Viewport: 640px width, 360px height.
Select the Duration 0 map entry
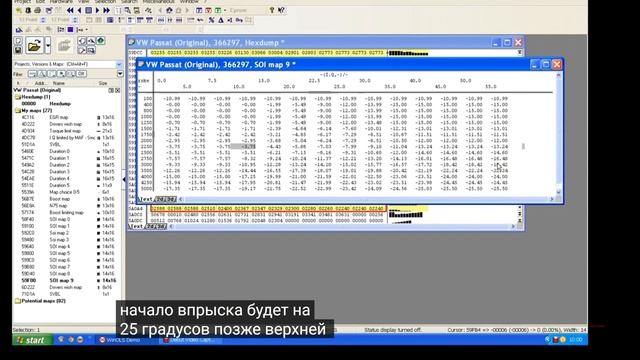tap(61, 151)
